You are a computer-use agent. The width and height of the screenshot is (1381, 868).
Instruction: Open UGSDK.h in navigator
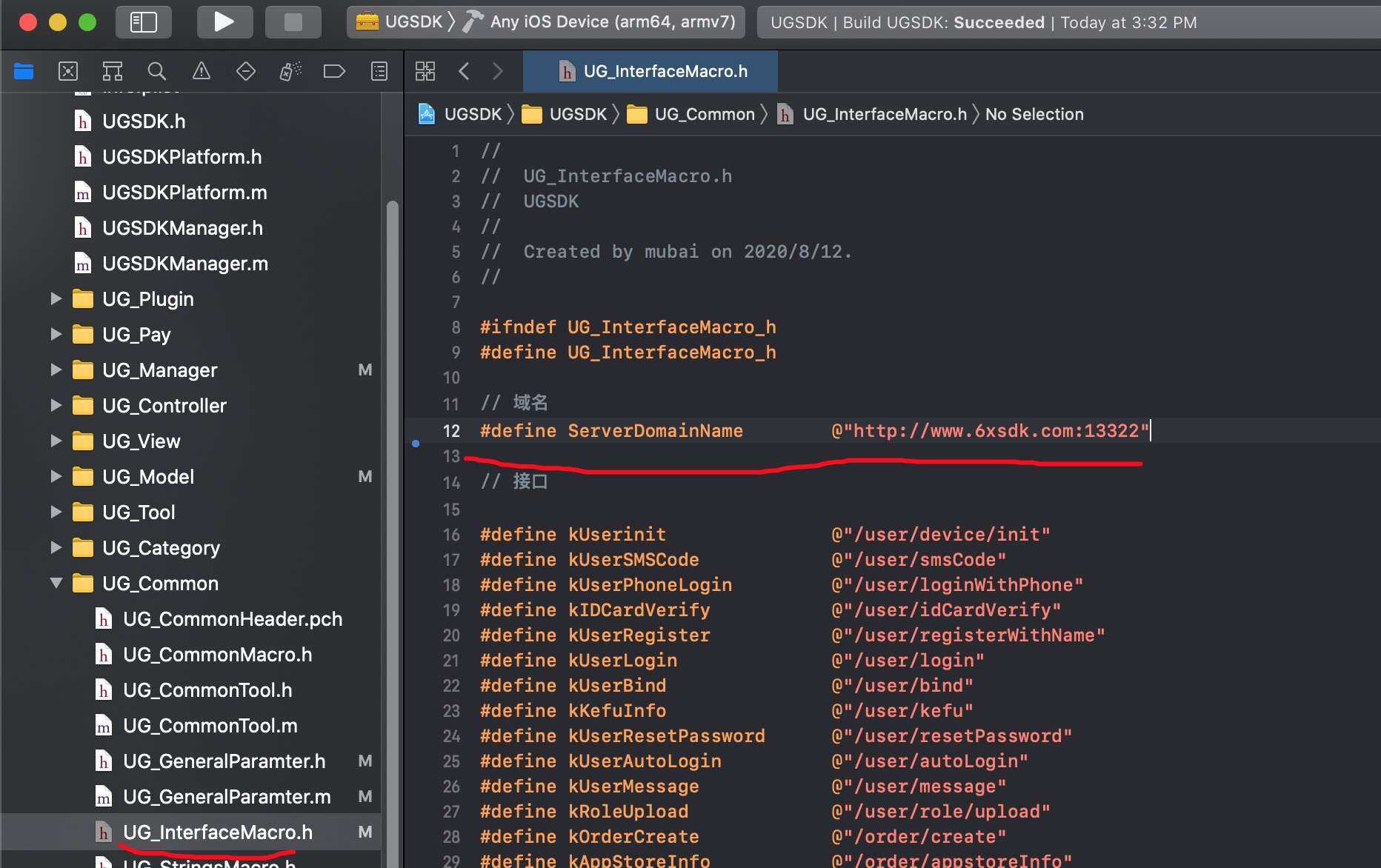[x=144, y=121]
